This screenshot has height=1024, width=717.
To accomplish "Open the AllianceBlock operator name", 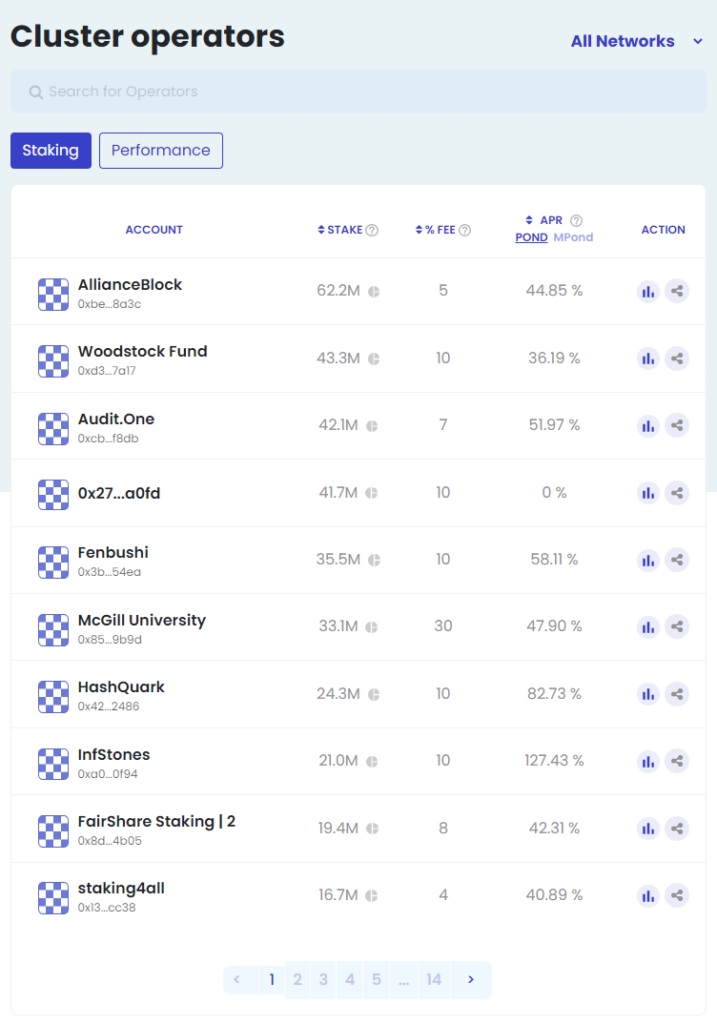I will 130,285.
